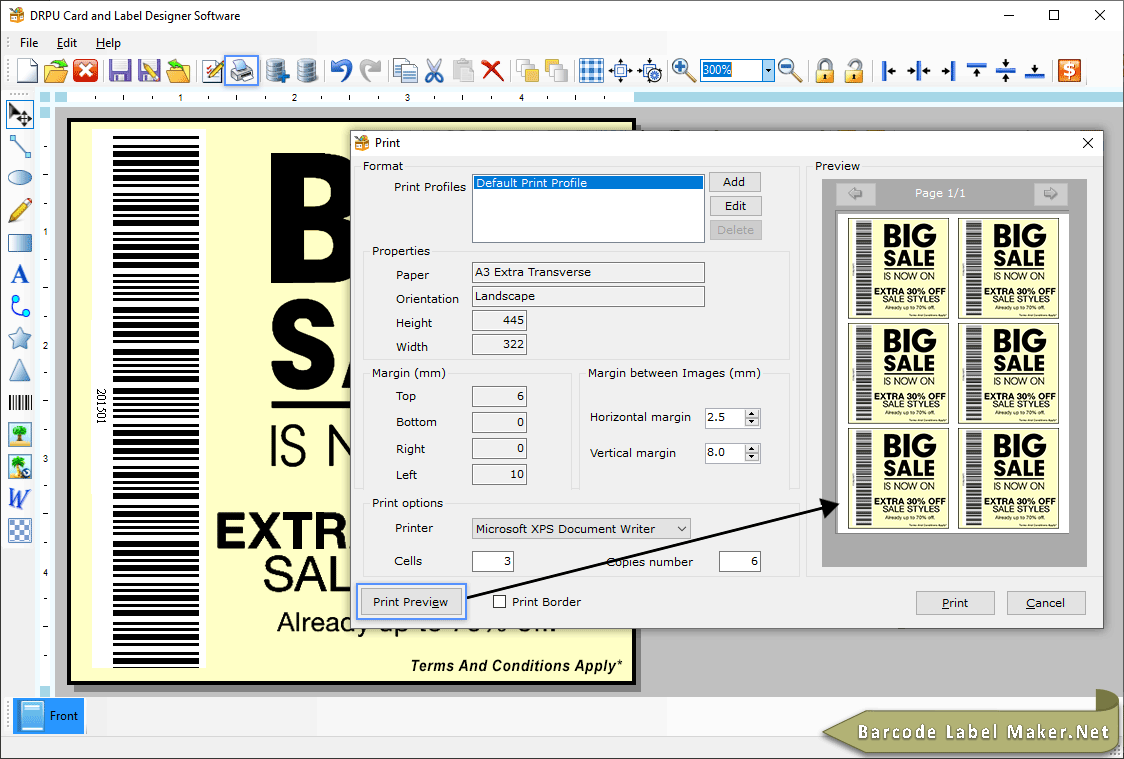Click the Copies number input field
Image resolution: width=1124 pixels, height=759 pixels.
pos(740,561)
